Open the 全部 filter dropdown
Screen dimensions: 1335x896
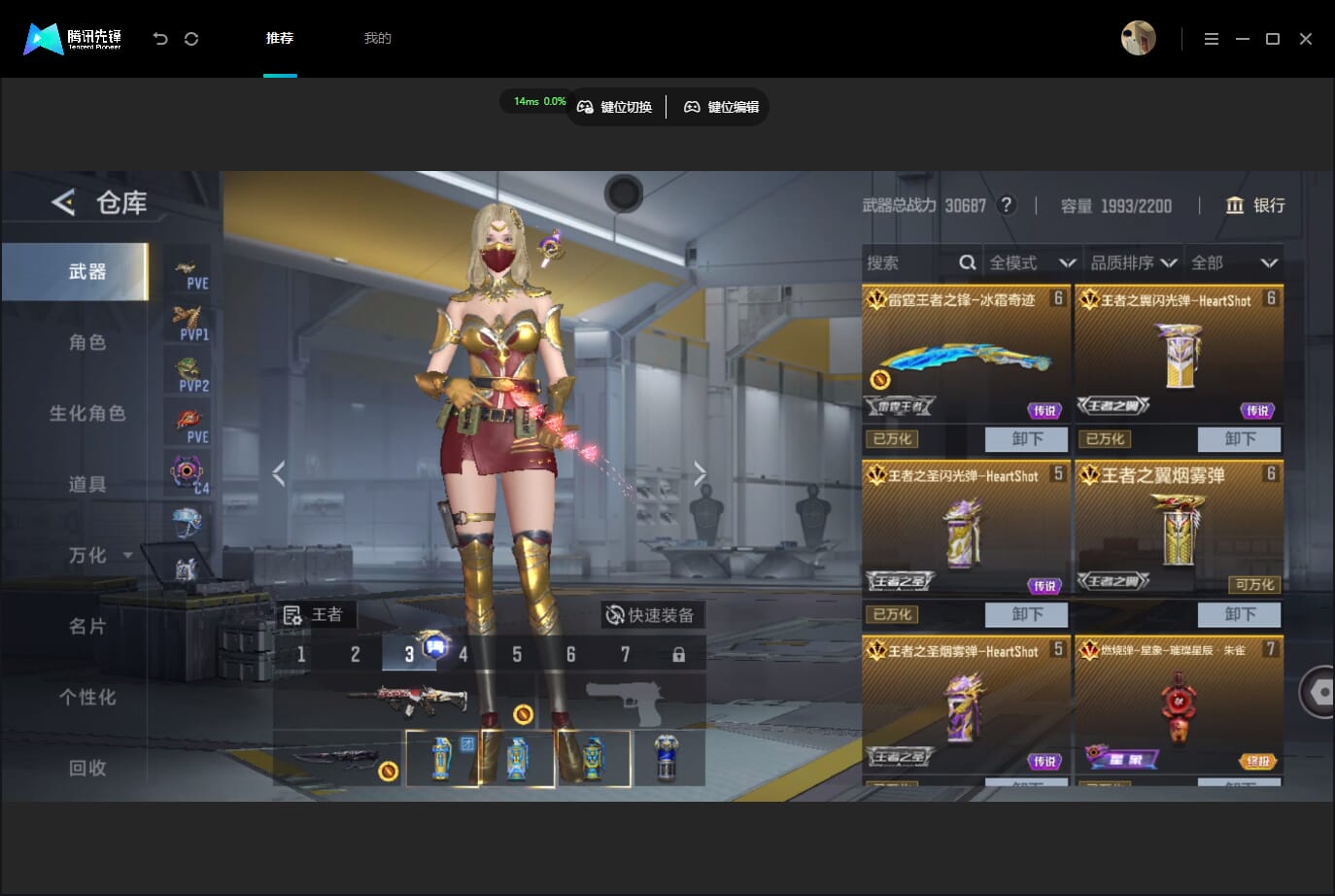1234,262
